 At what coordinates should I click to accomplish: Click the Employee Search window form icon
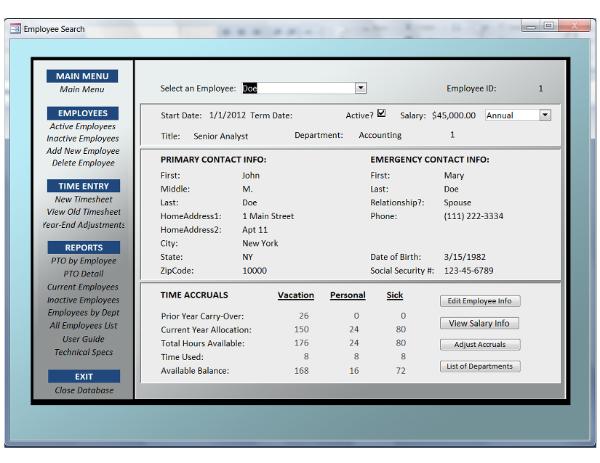[x=13, y=26]
